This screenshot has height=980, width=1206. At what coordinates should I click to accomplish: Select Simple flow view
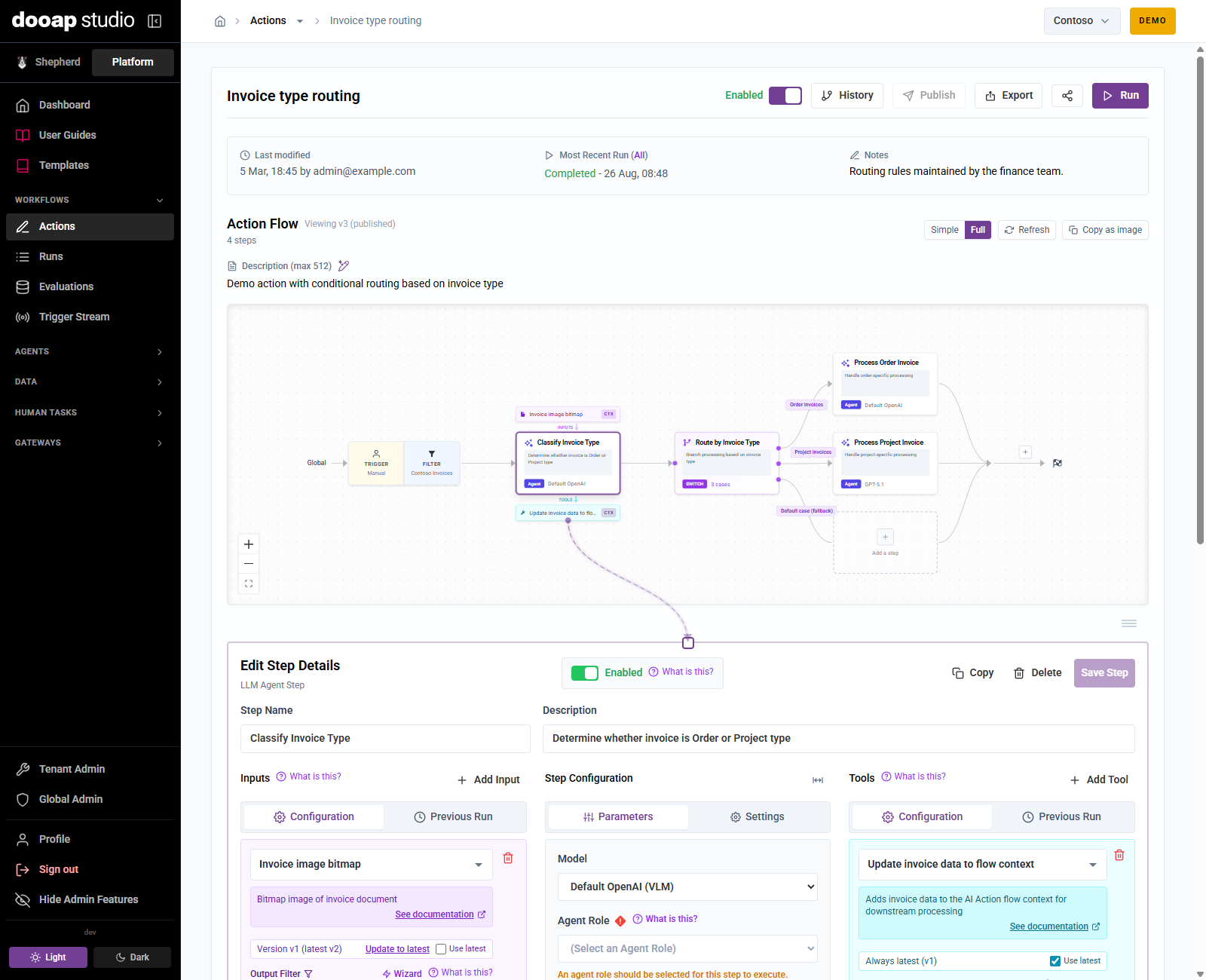click(944, 230)
